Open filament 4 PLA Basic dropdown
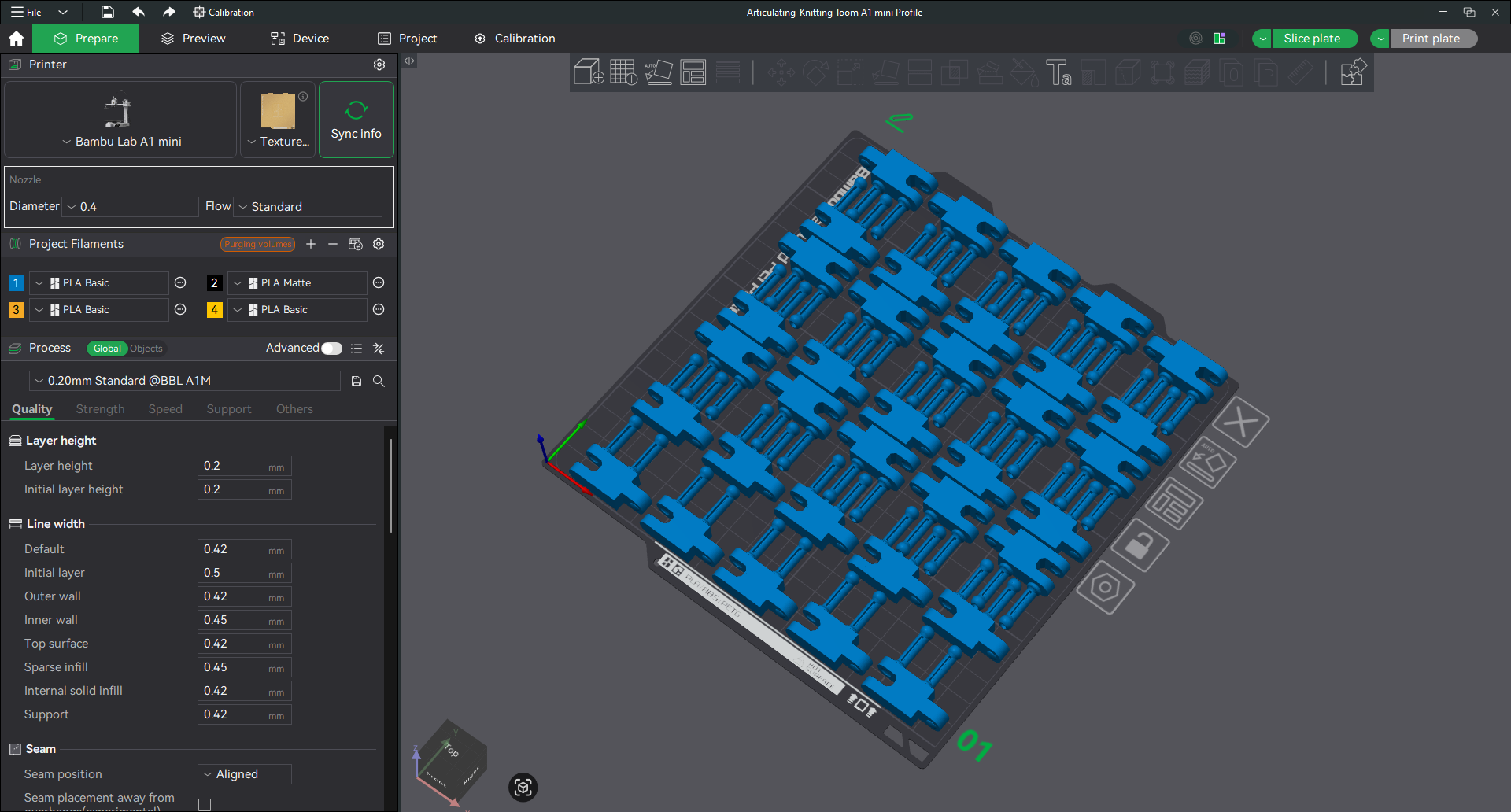 coord(297,310)
